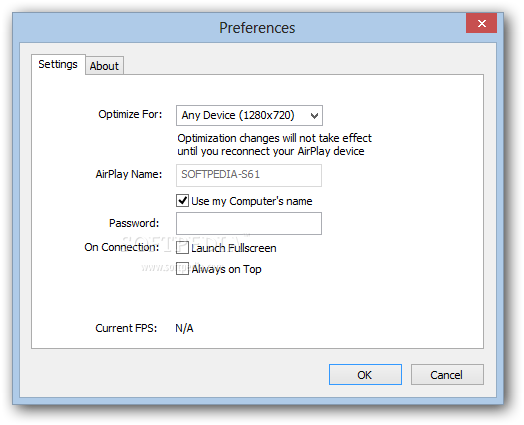Close the Preferences window with X
The width and height of the screenshot is (524, 425).
click(x=481, y=23)
